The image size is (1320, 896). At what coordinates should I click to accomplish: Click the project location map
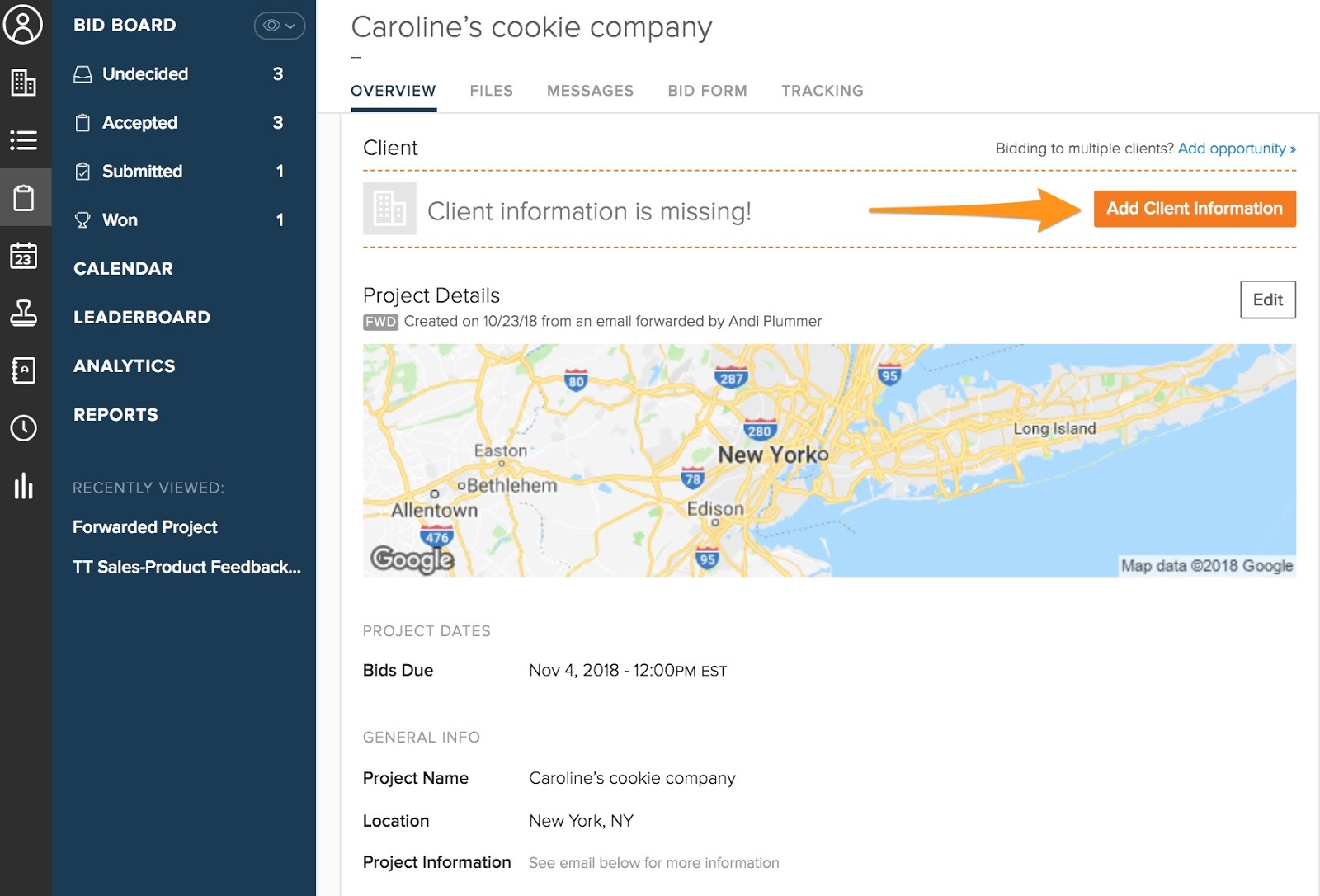click(x=828, y=460)
